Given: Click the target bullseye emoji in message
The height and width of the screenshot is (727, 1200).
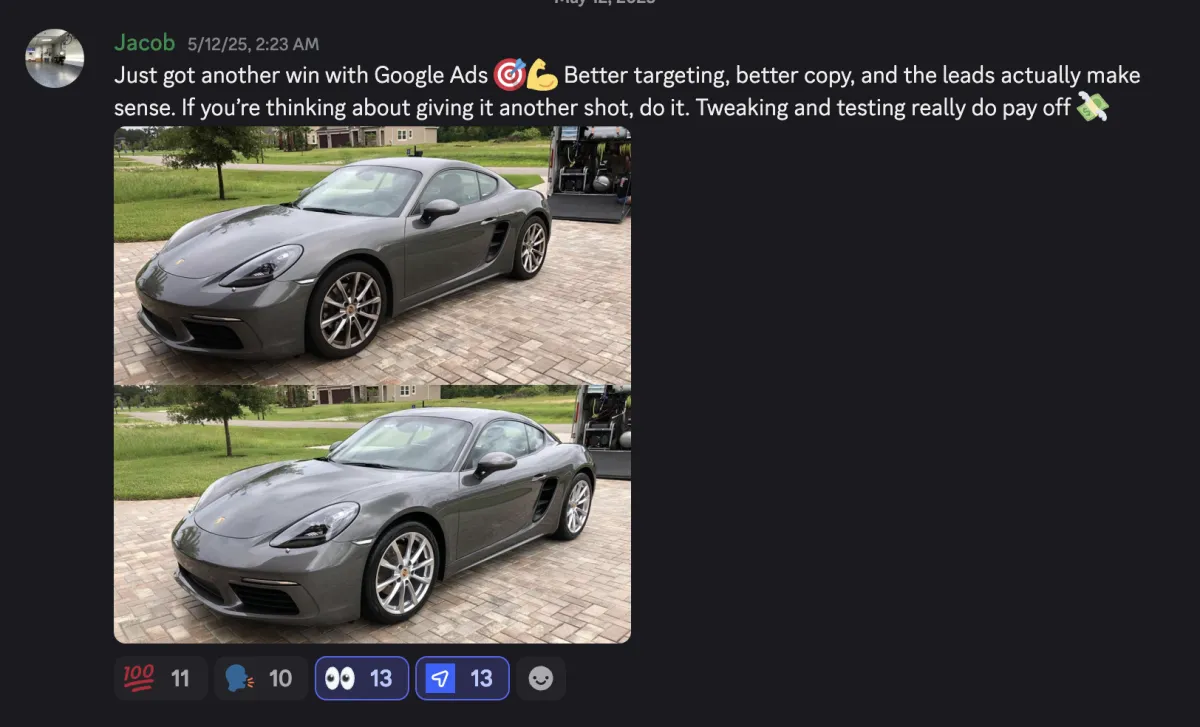Looking at the screenshot, I should click(x=509, y=75).
